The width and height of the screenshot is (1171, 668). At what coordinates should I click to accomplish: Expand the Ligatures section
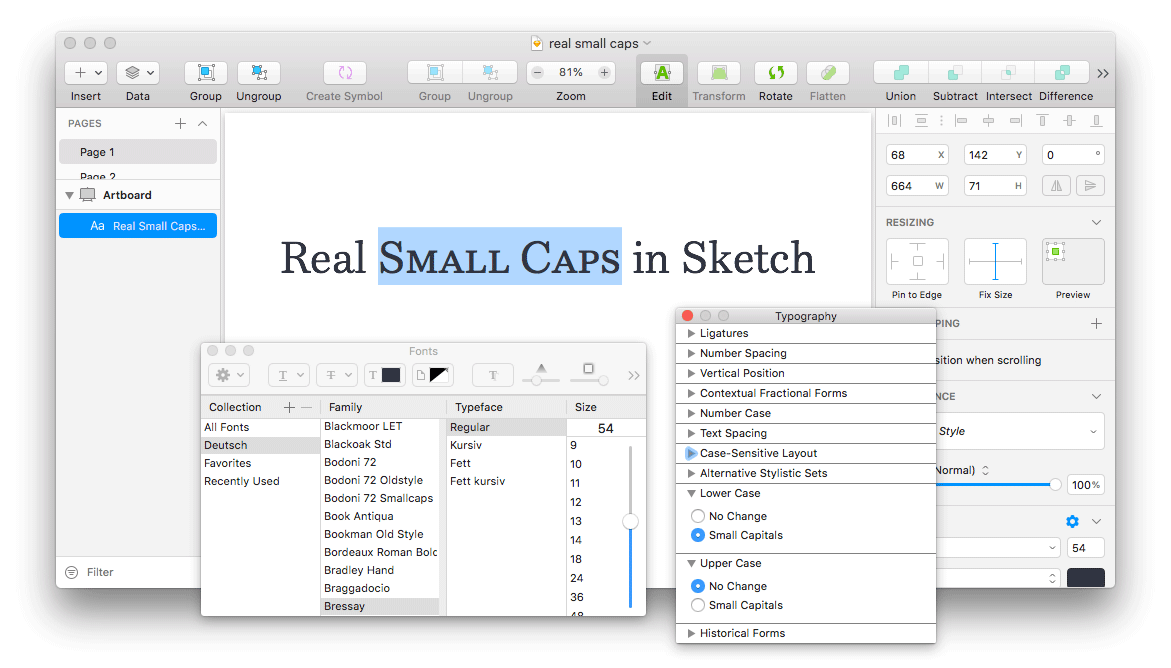[691, 333]
